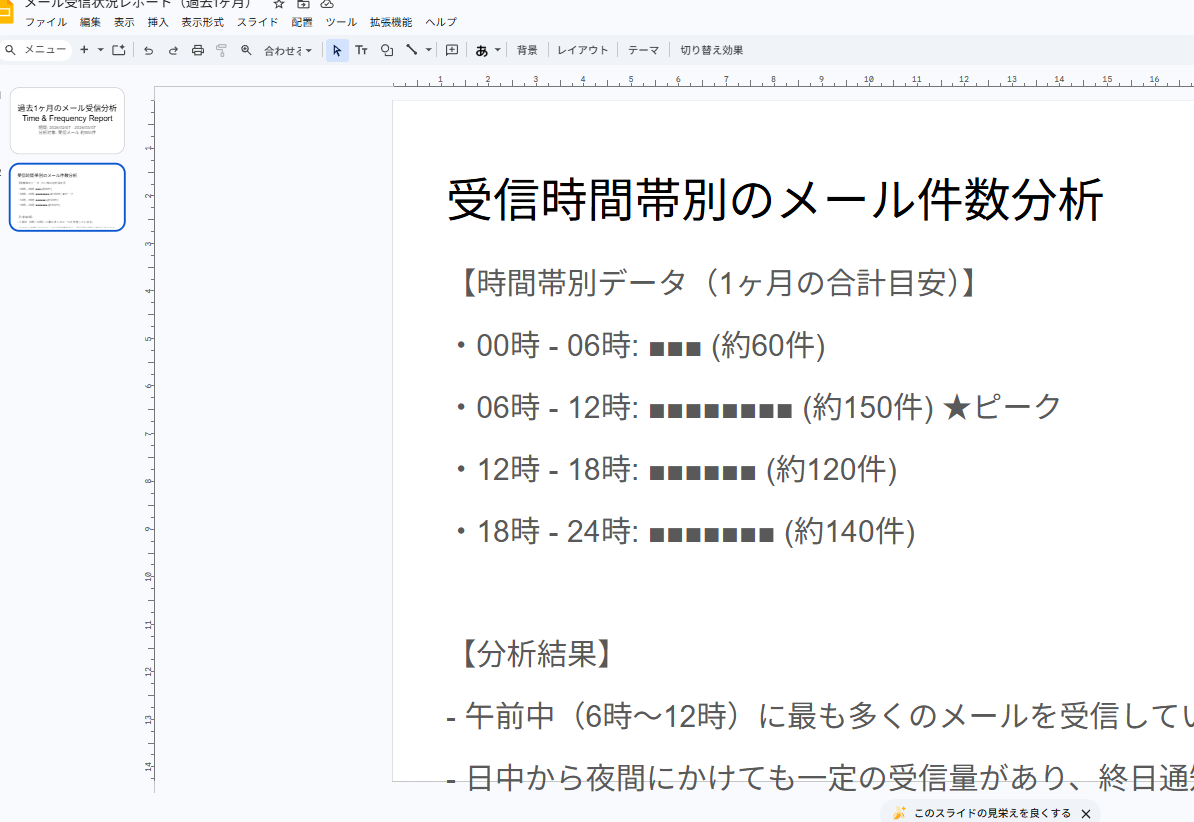1194x822 pixels.
Task: Open the 挿入 menu
Action: (158, 22)
